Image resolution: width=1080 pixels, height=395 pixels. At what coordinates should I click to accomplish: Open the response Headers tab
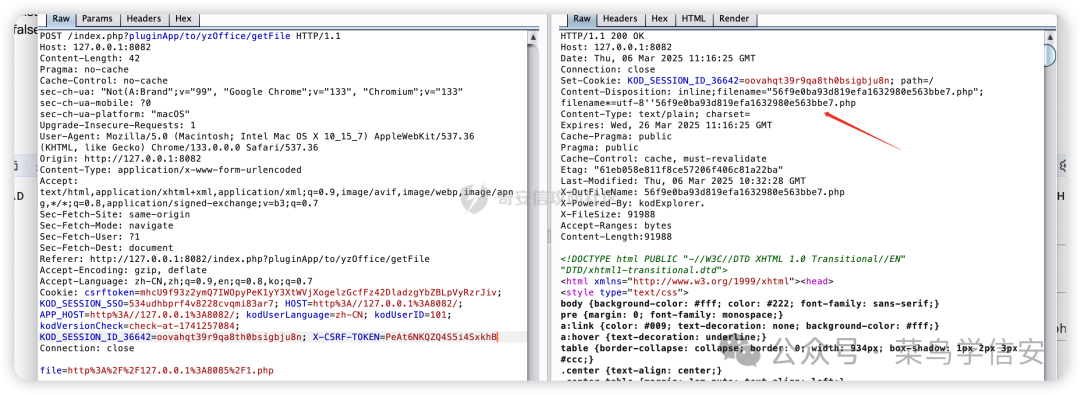621,19
